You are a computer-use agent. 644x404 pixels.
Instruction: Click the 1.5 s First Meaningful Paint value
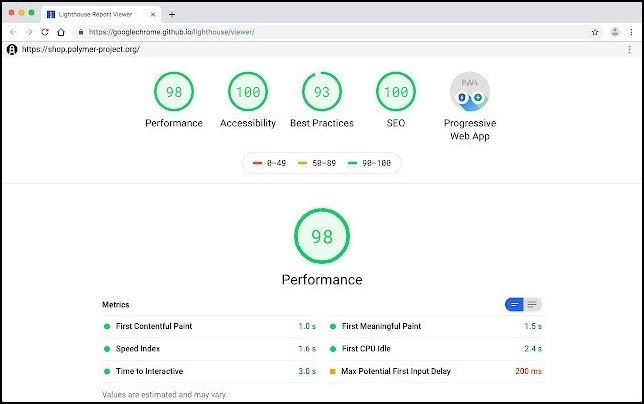(x=533, y=326)
